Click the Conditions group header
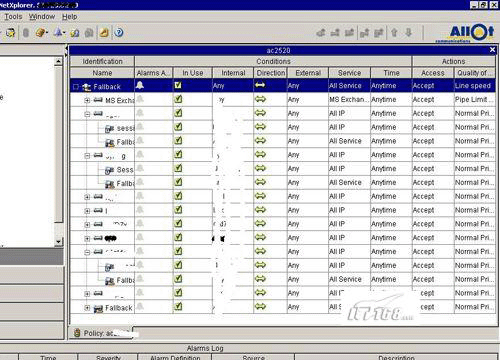500x360 pixels. point(273,61)
